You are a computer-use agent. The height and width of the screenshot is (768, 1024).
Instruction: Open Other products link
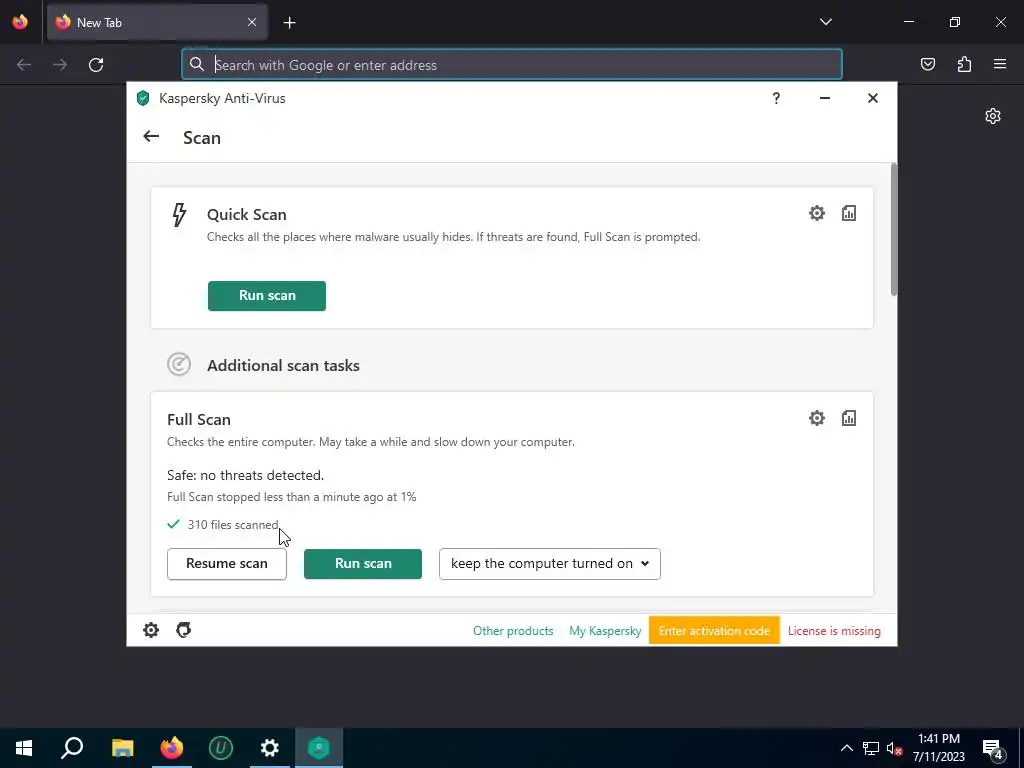pyautogui.click(x=513, y=631)
